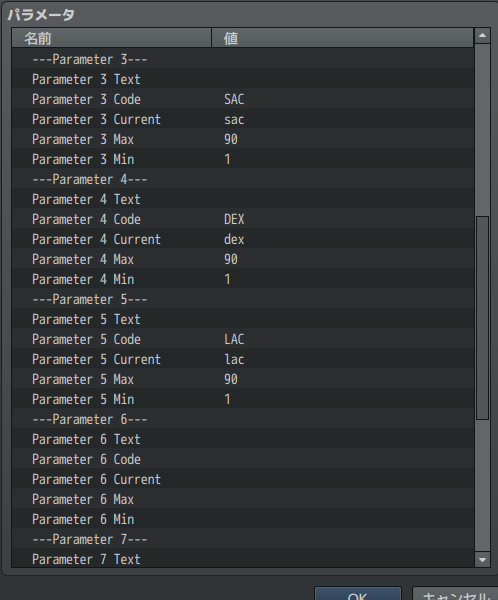Select the ---Parameter 3--- row

(243, 59)
